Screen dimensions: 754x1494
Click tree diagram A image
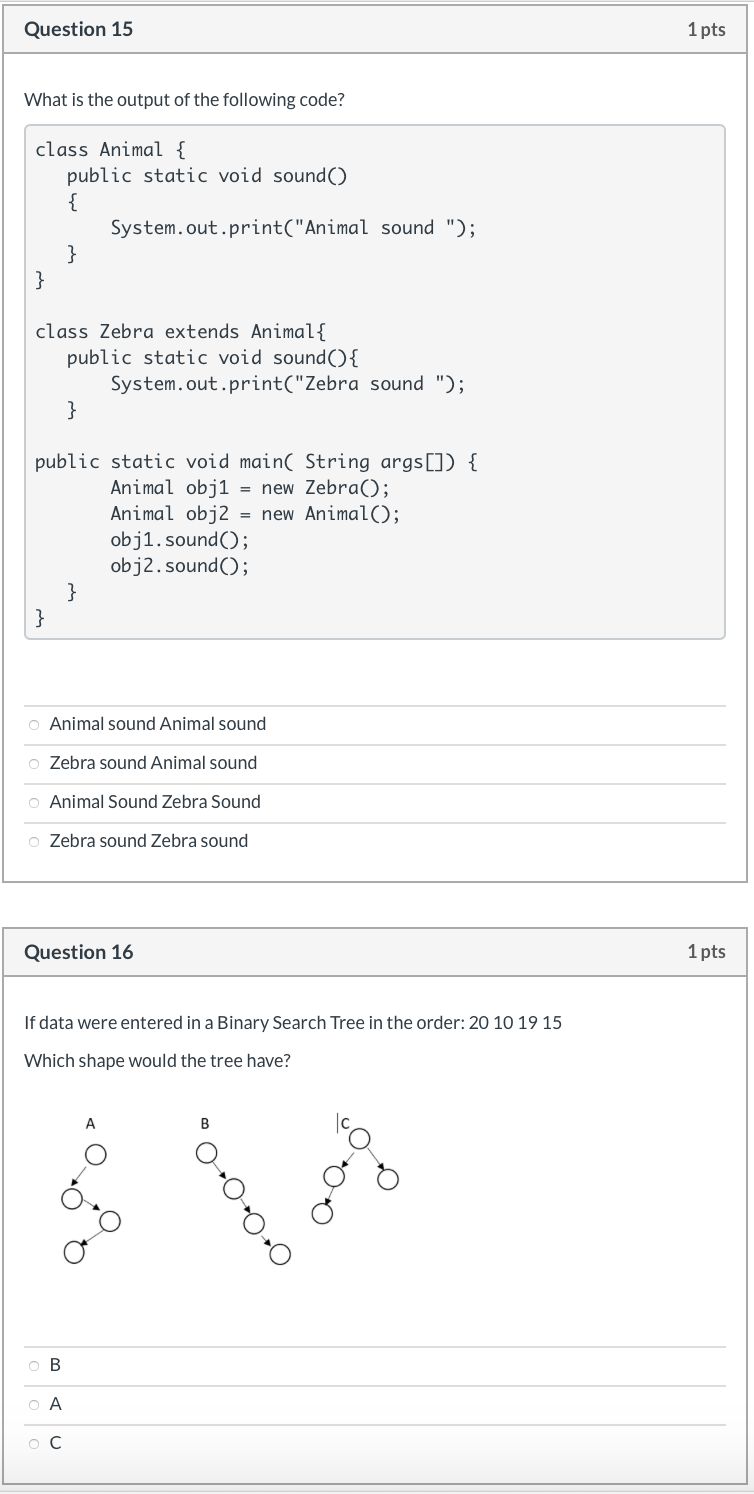click(90, 1192)
